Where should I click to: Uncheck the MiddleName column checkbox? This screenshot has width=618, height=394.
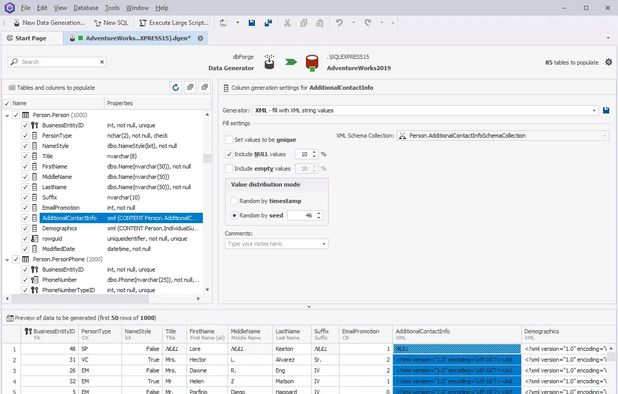25,177
